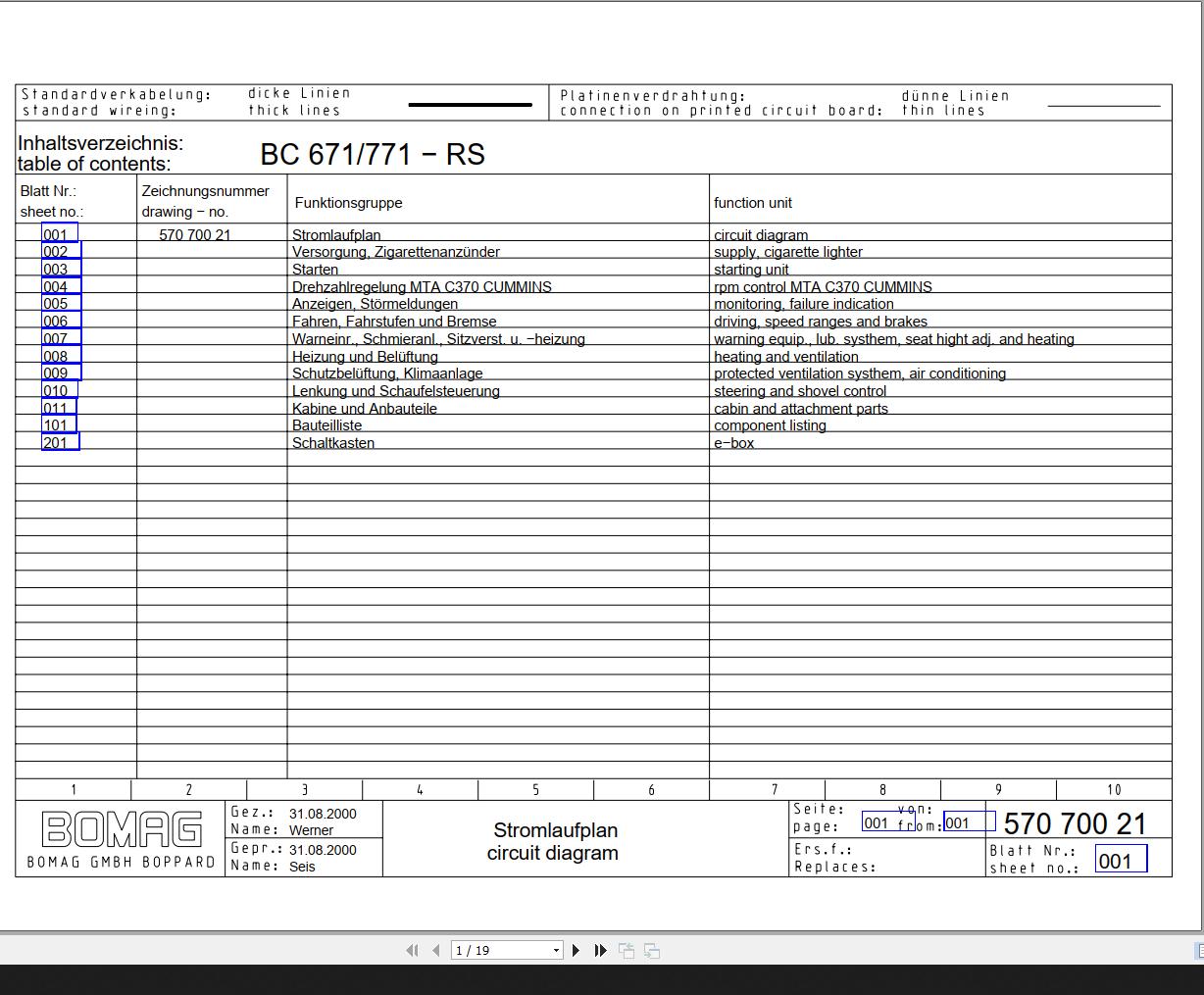
Task: Click 'steering and shovel control' text
Action: pos(800,391)
